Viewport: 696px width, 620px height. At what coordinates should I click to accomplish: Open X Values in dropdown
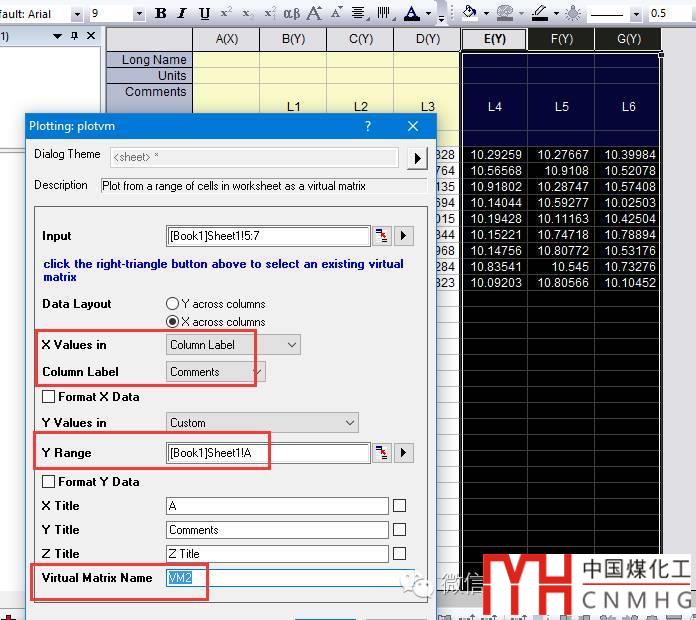tap(233, 345)
